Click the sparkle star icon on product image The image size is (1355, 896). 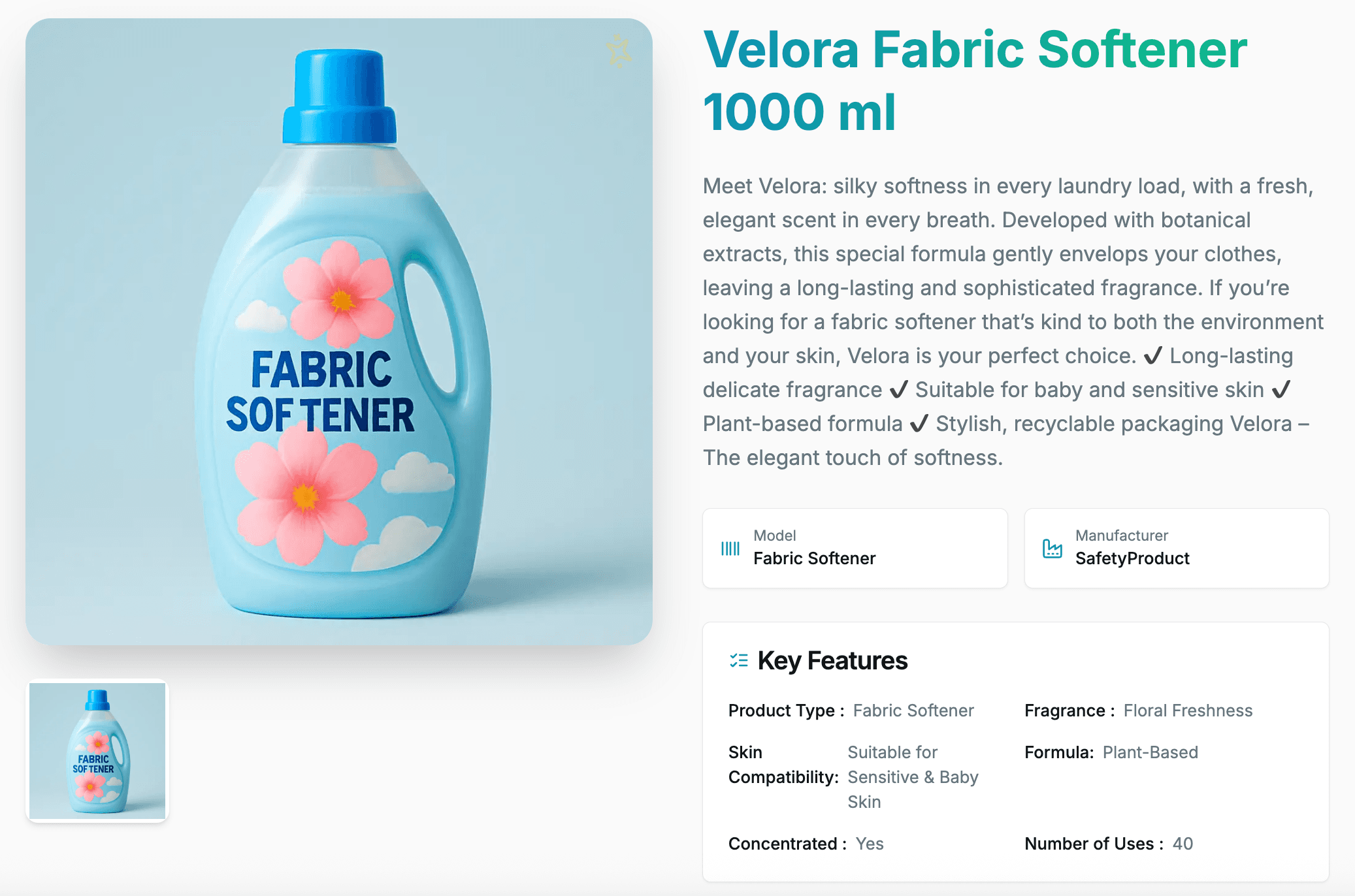tap(619, 52)
